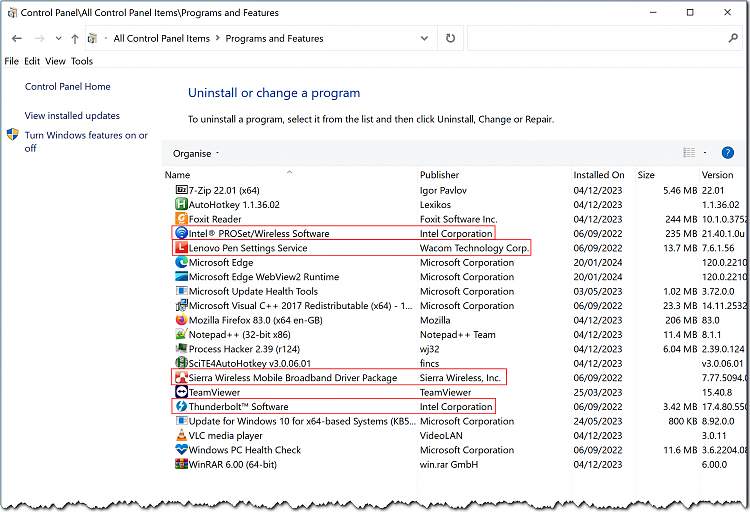
Task: Select the WinRAR 6.00 (64-bit) entry
Action: coord(232,464)
